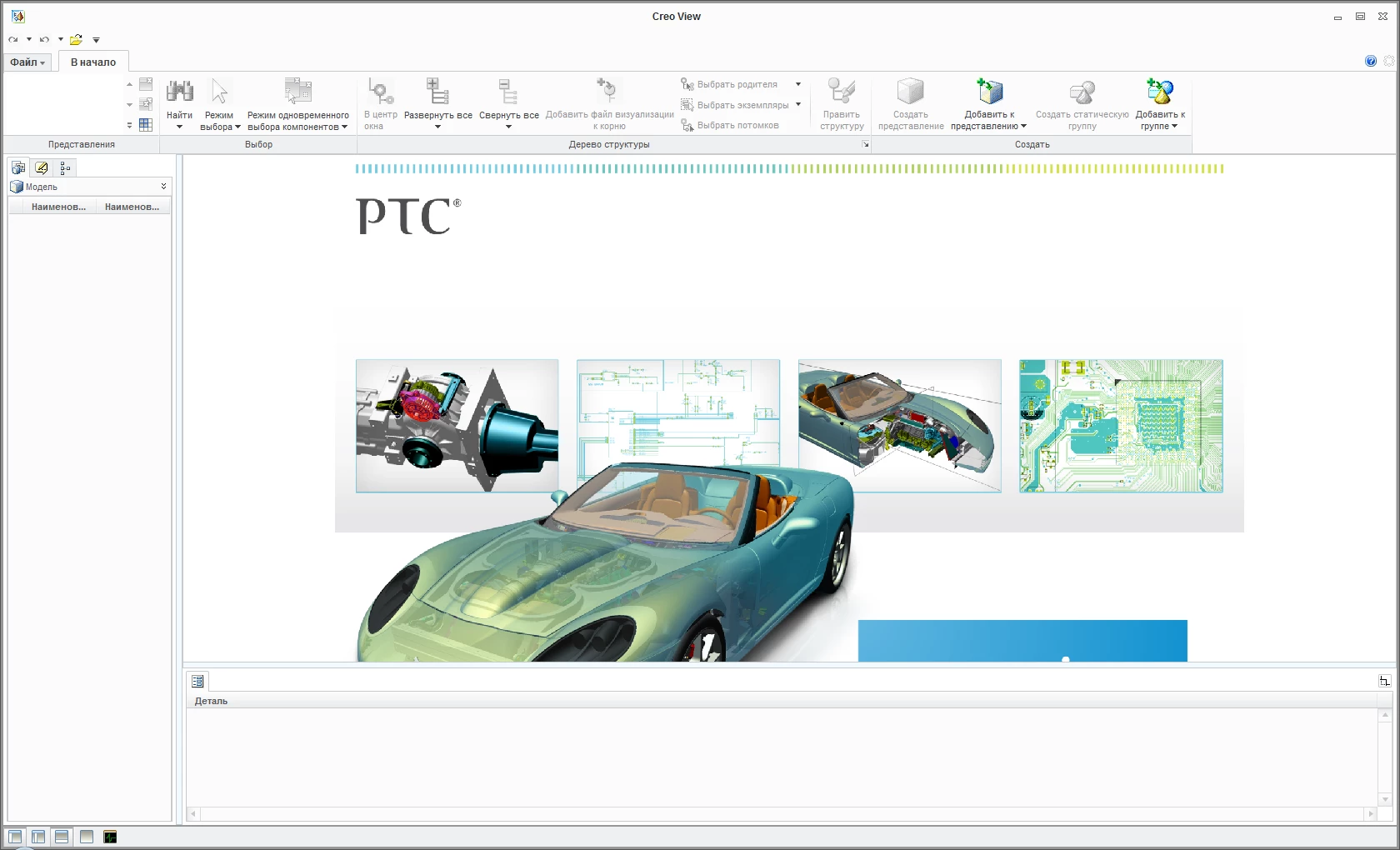Screen dimensions: 1400x850
Task: Click Свернуть все tree icon
Action: pos(508,92)
